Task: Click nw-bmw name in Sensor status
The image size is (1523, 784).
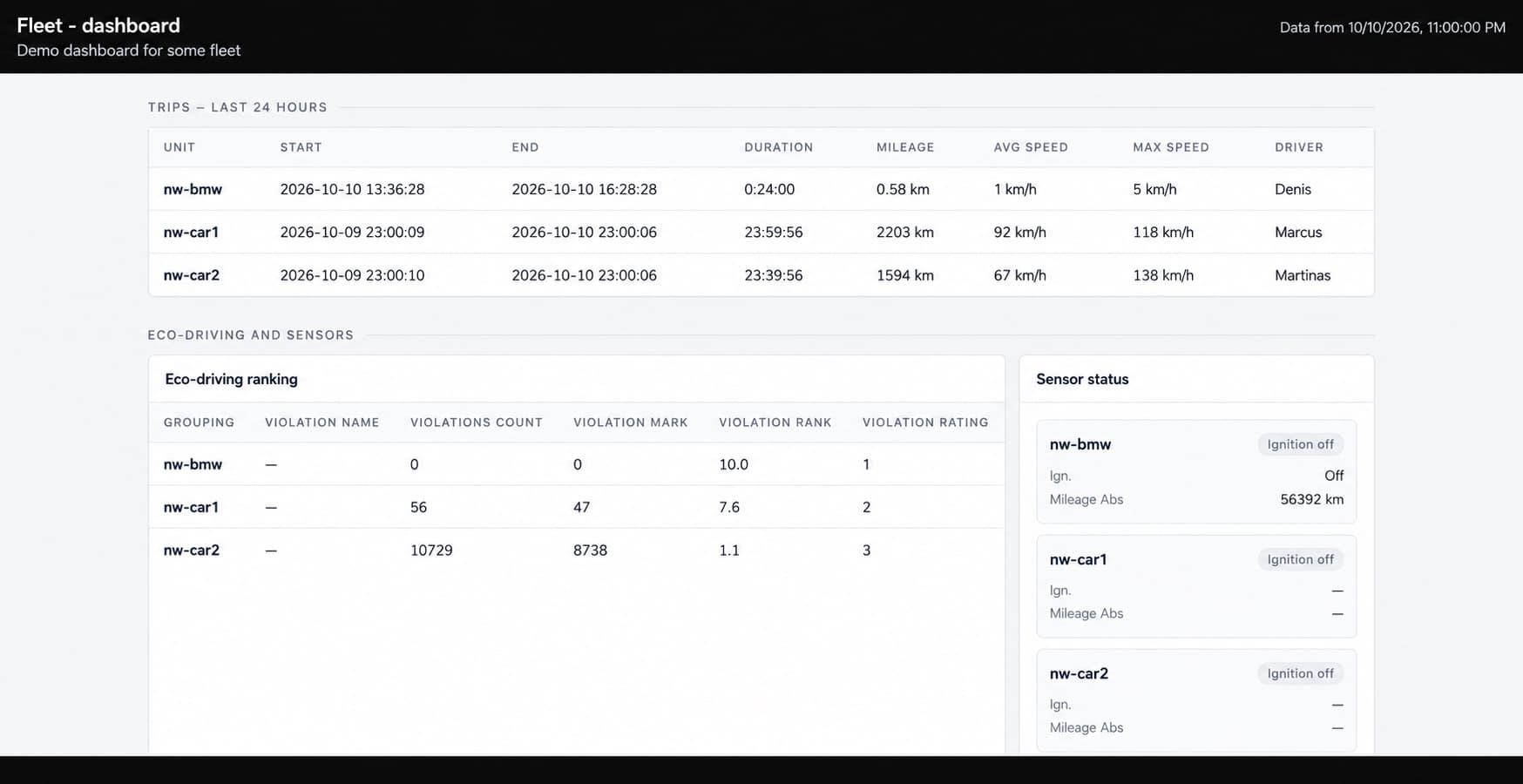Action: point(1080,444)
